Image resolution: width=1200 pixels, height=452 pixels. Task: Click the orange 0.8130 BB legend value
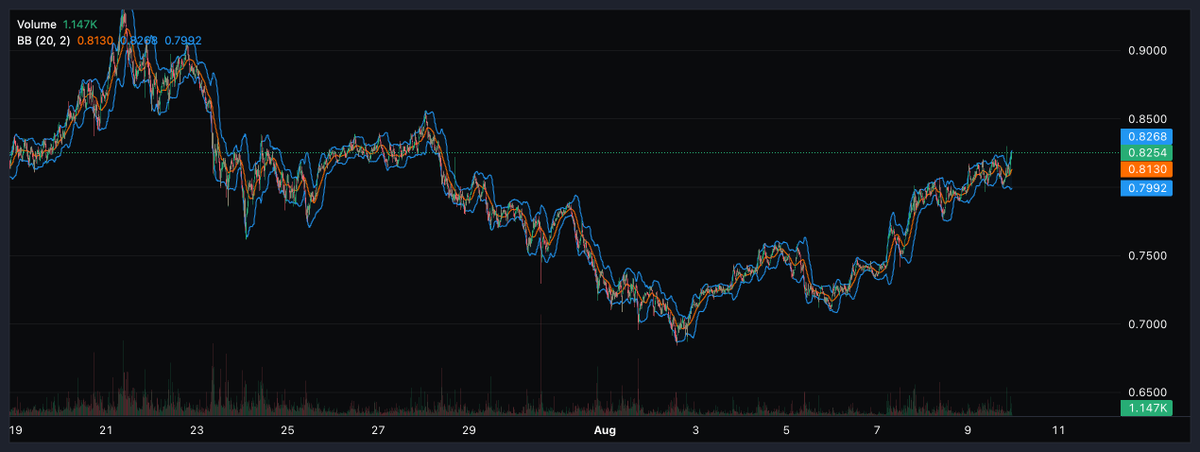(x=95, y=40)
